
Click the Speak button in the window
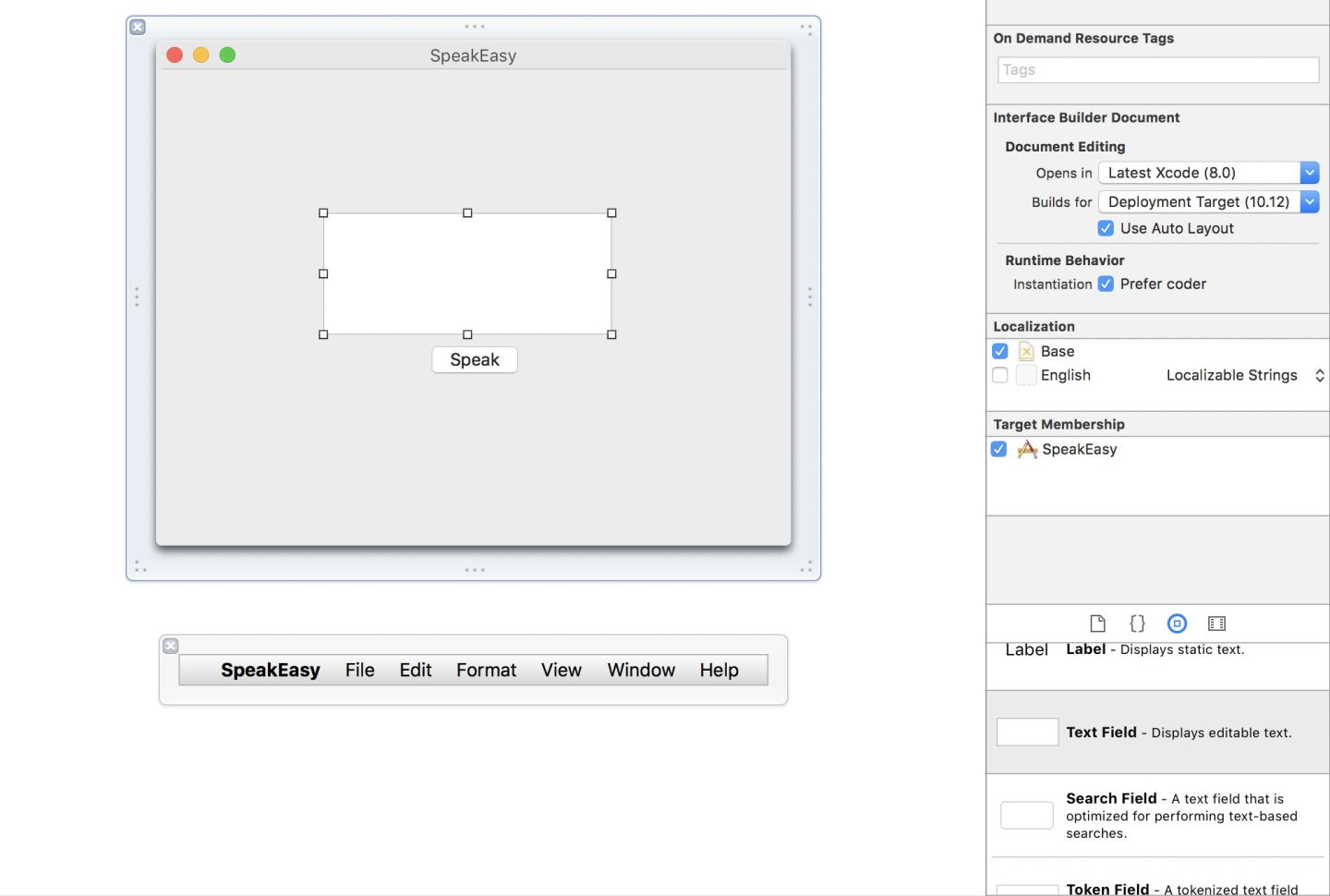[x=475, y=360]
